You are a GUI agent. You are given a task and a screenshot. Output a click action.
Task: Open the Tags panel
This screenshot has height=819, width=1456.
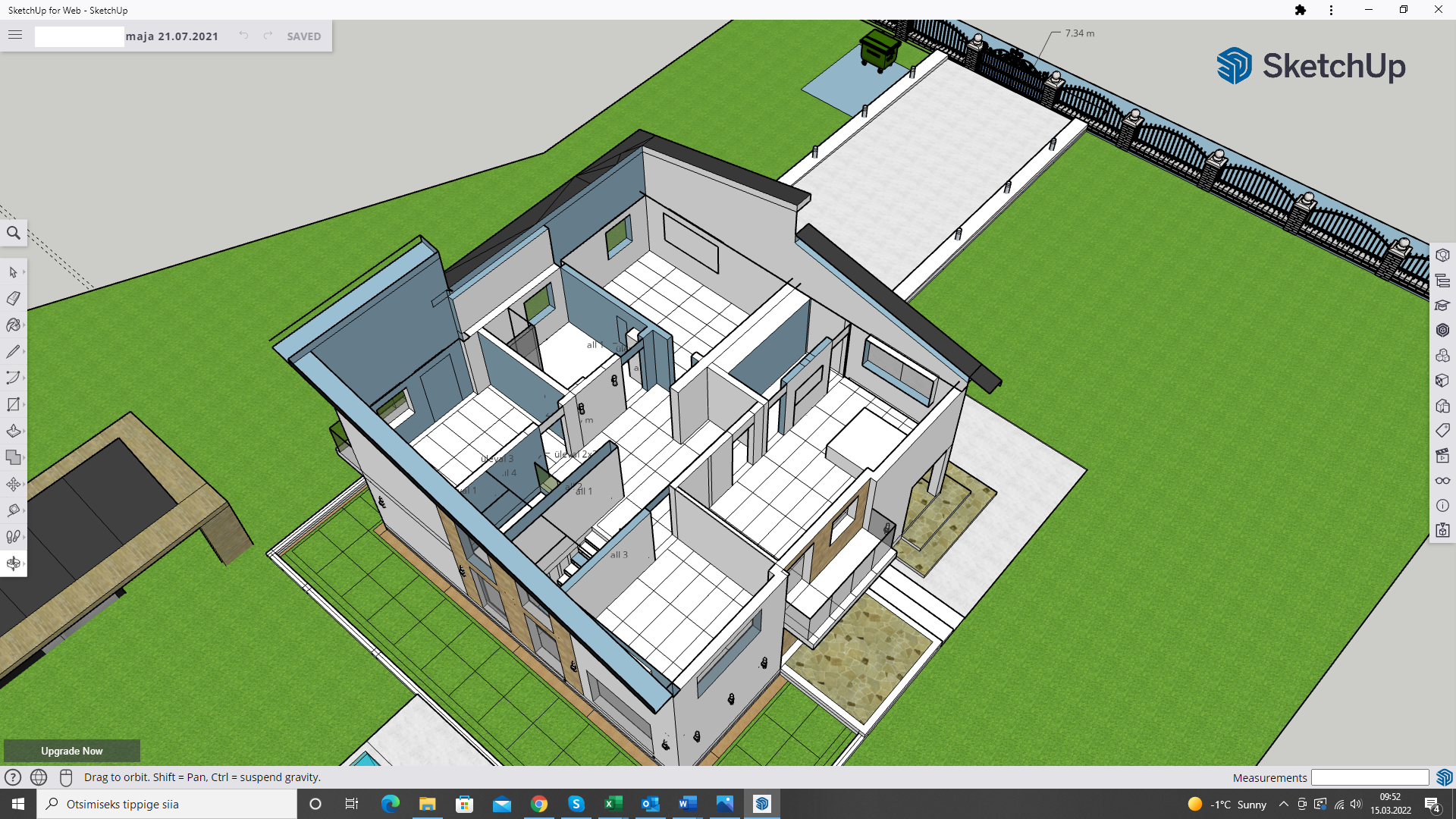[1442, 431]
